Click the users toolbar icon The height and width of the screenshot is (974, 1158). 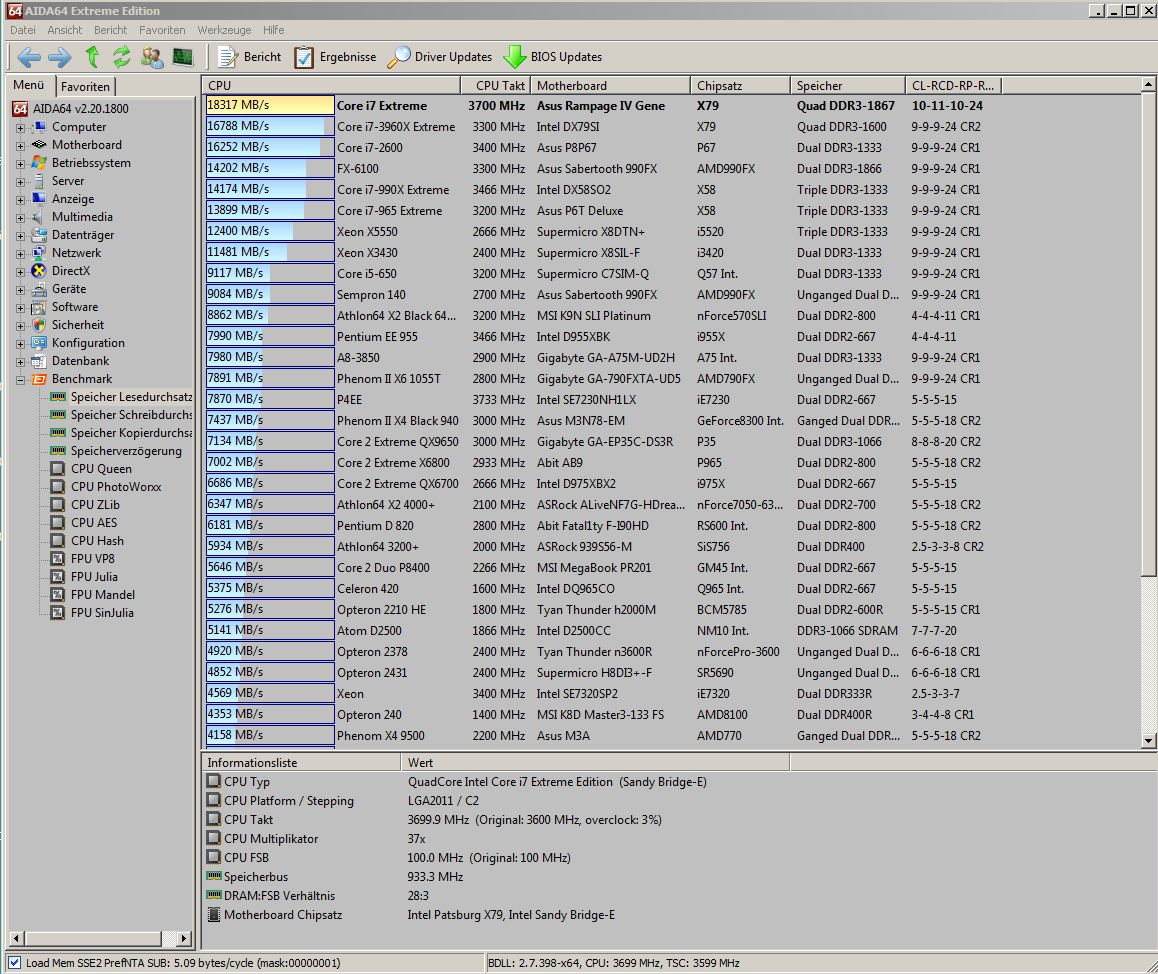(152, 57)
